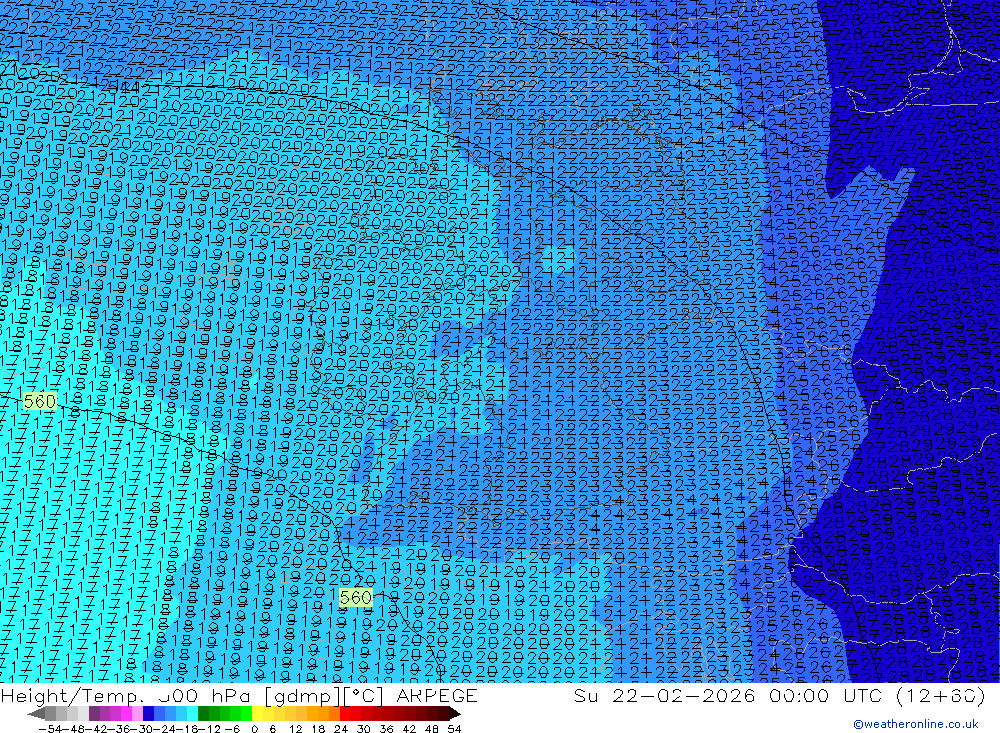Click the -24 scale value
This screenshot has height=733, width=1000.
pyautogui.click(x=165, y=729)
